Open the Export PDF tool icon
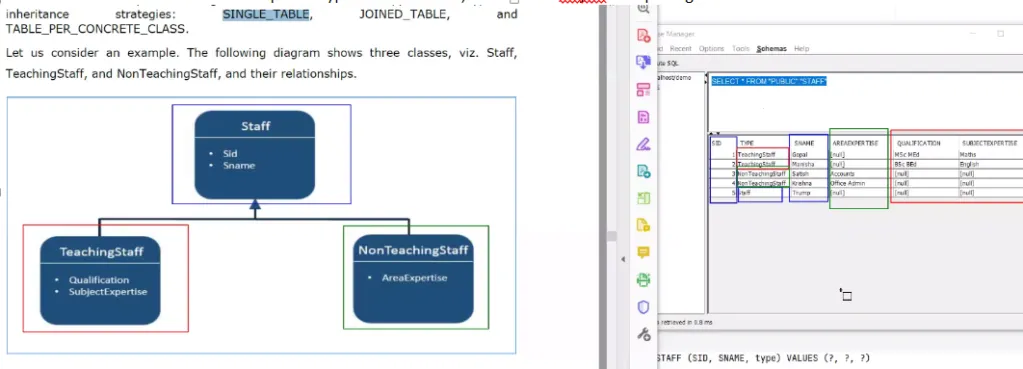The height and width of the screenshot is (369, 1023). [x=643, y=62]
